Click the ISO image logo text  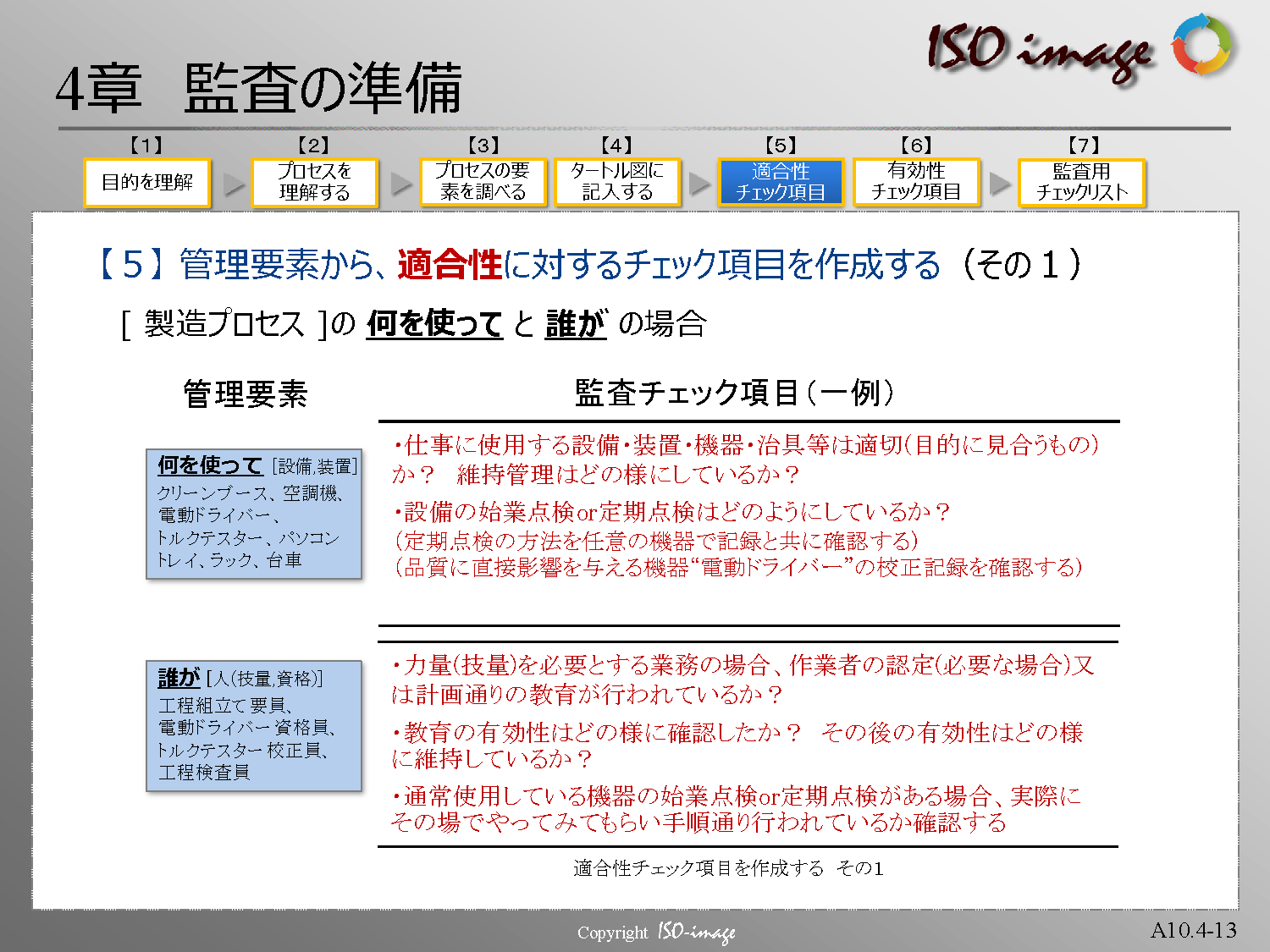pyautogui.click(x=1040, y=51)
